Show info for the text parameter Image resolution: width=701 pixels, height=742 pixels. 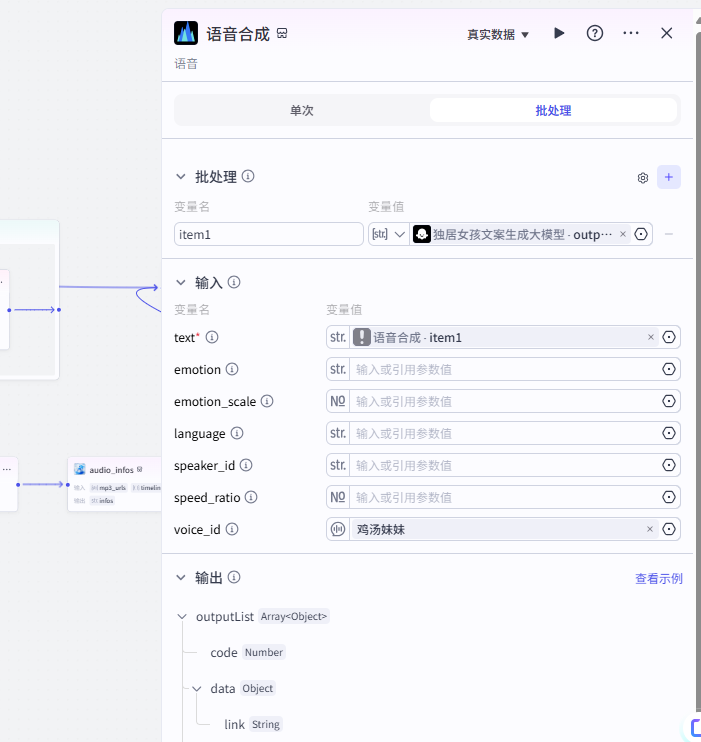click(x=212, y=337)
